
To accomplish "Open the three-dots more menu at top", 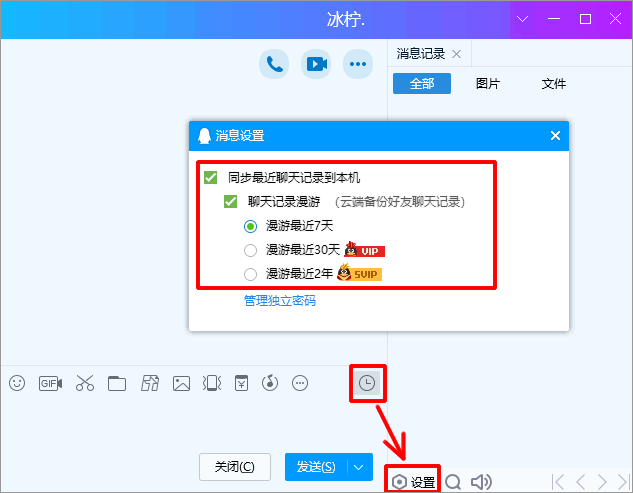I will 358,64.
